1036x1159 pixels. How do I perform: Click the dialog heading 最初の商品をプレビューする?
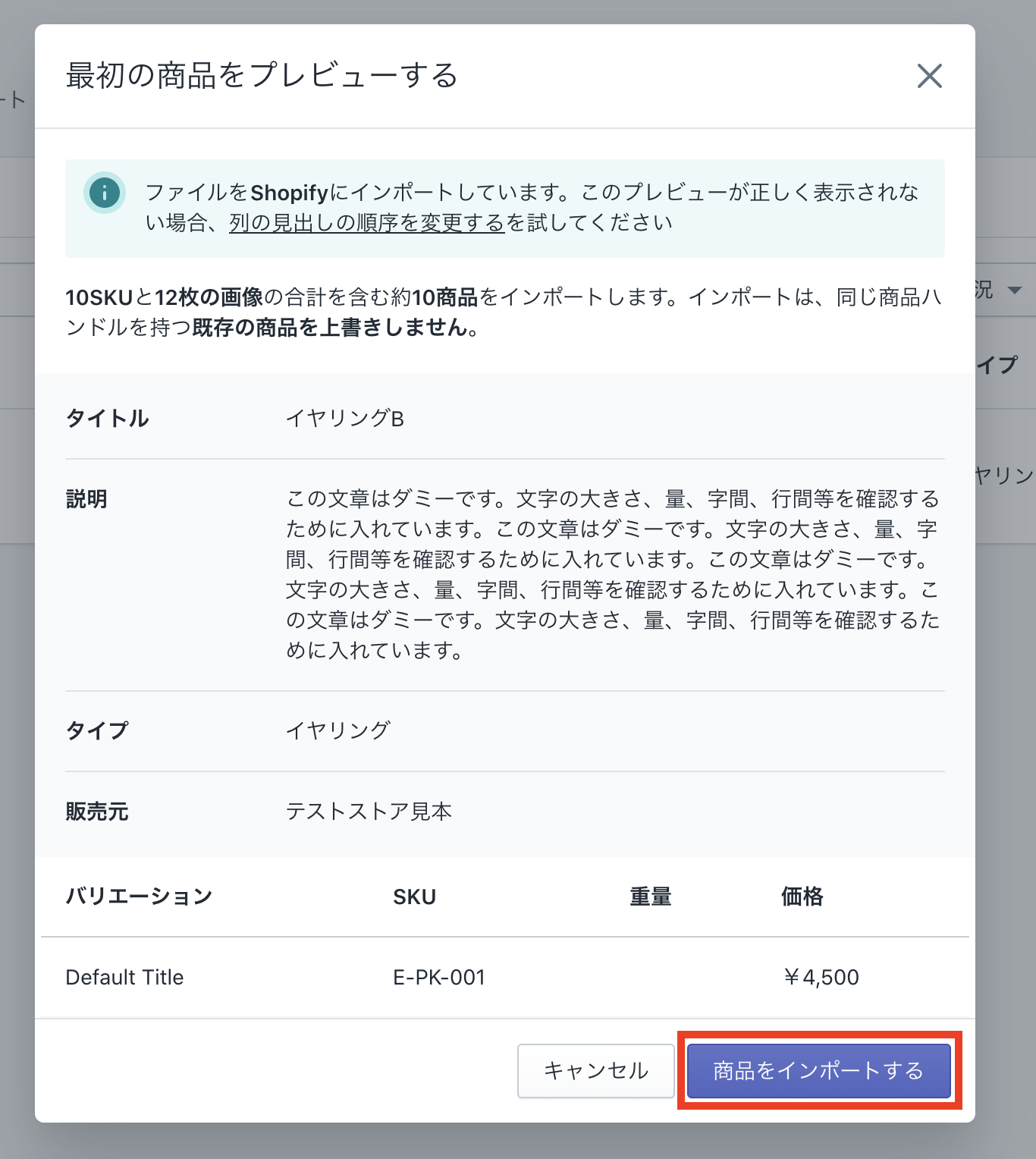[262, 76]
